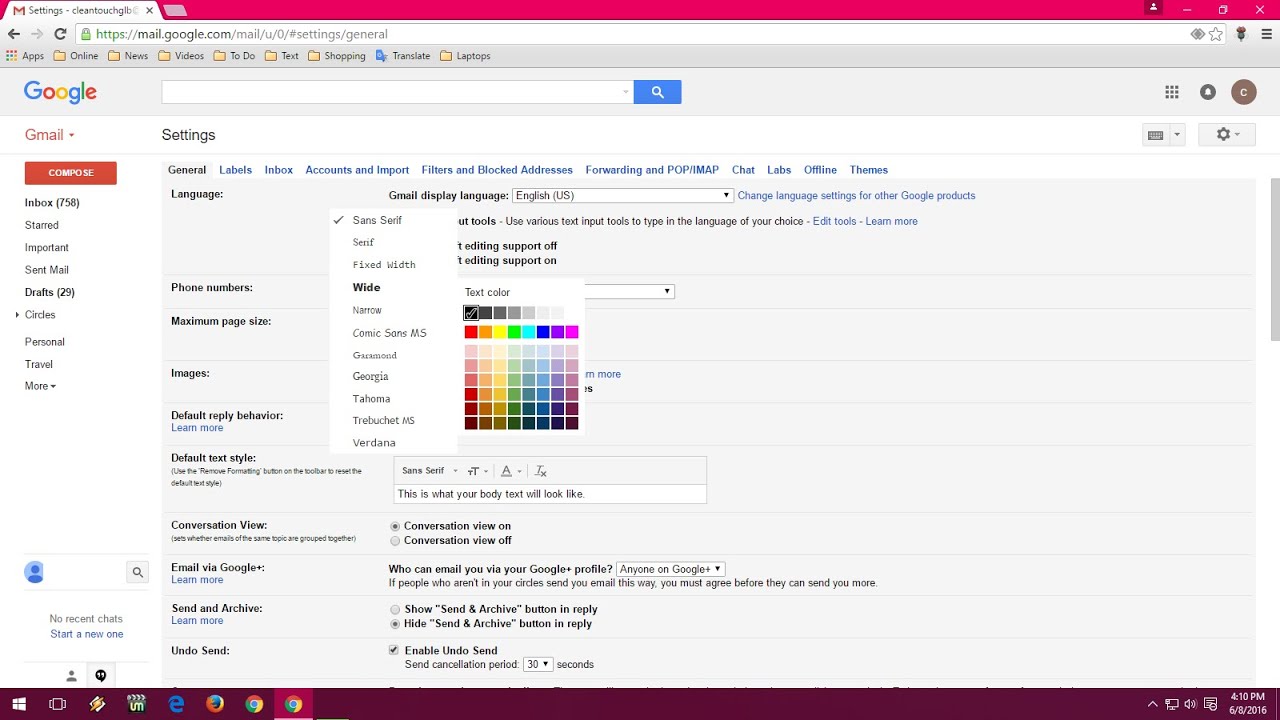Launch Firefox from the taskbar

(215, 704)
